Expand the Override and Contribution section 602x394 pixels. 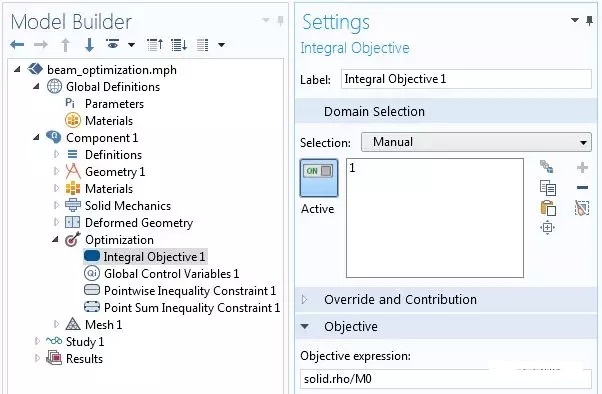click(x=305, y=300)
